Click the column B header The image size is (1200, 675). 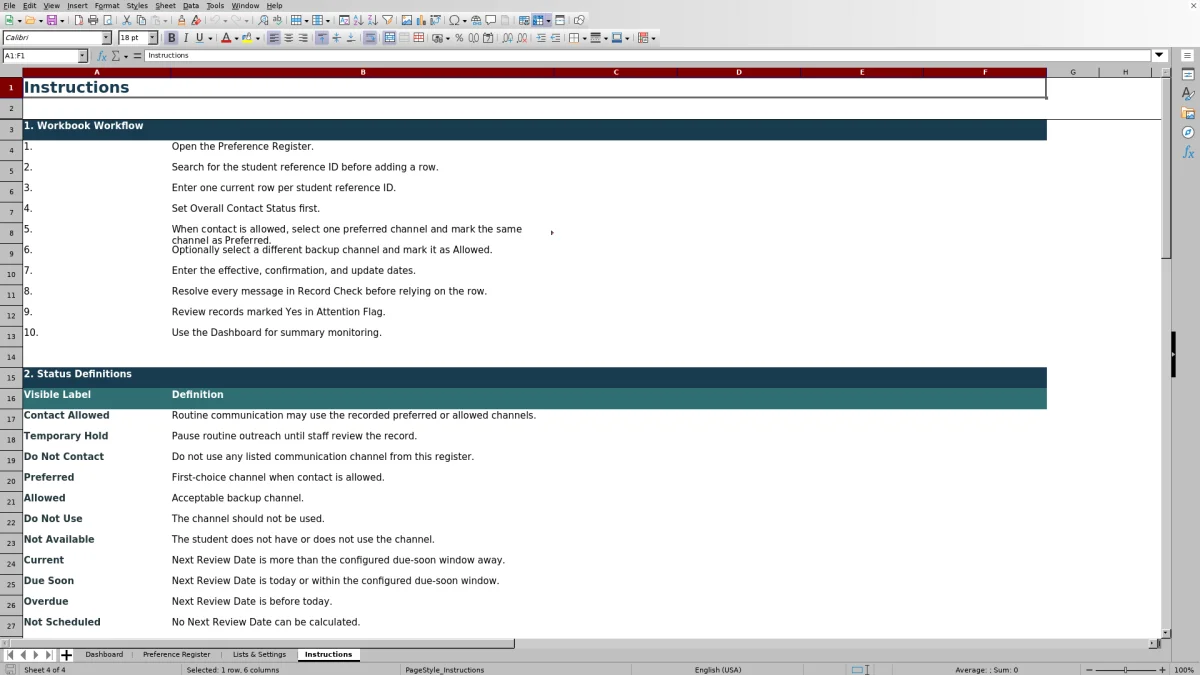[363, 72]
